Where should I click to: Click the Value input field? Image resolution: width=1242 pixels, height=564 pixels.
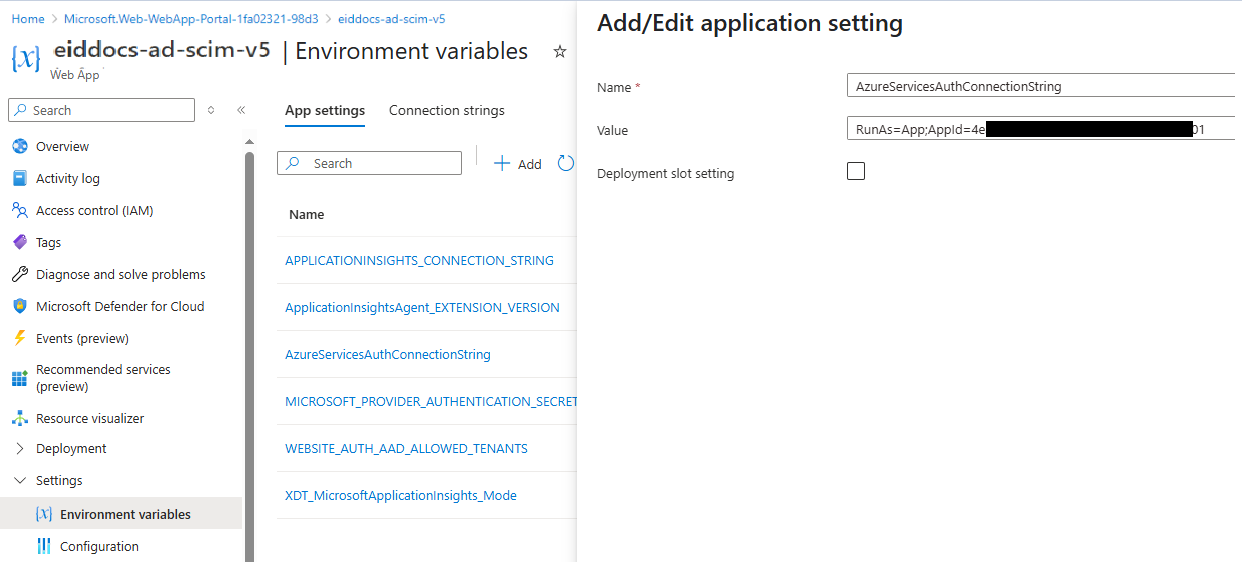pos(1040,130)
